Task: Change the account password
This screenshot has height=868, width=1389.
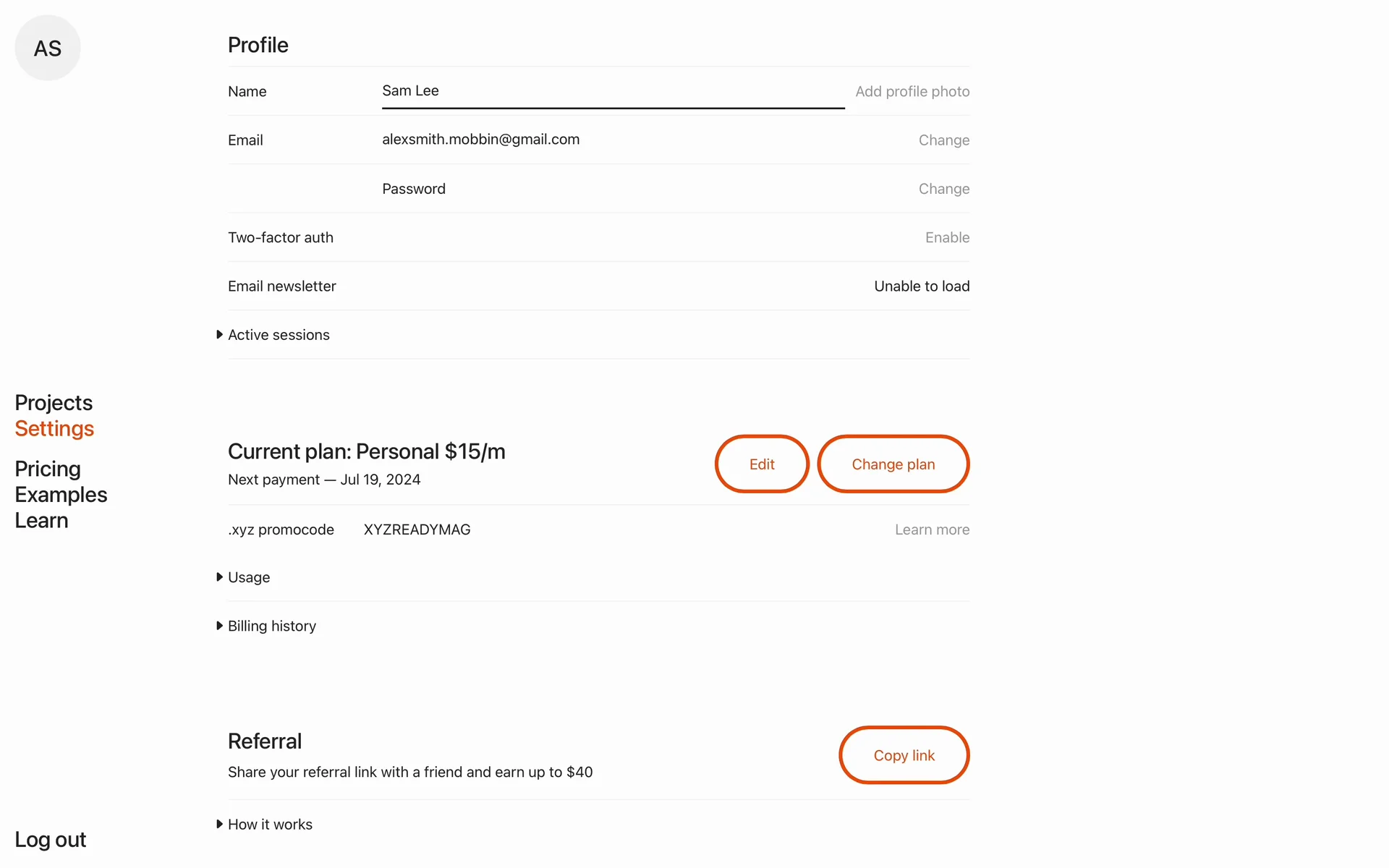Action: coord(943,189)
